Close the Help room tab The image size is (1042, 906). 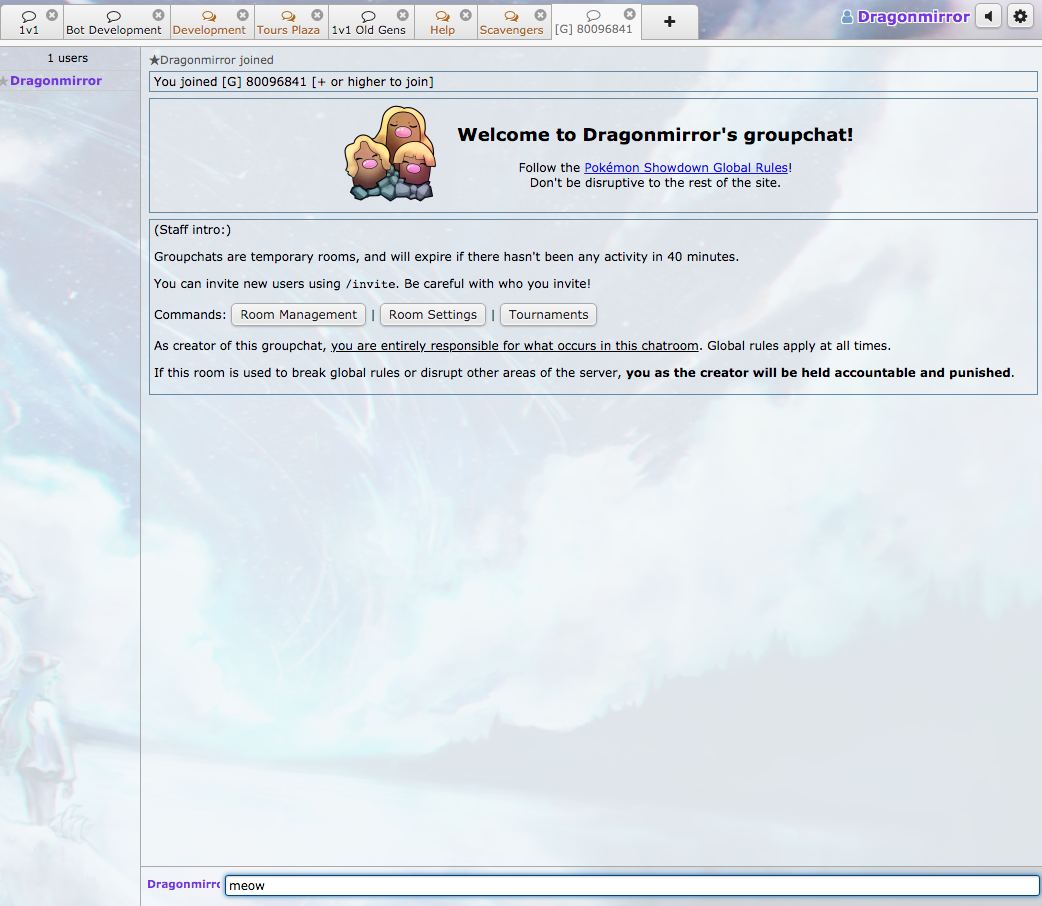[x=466, y=15]
